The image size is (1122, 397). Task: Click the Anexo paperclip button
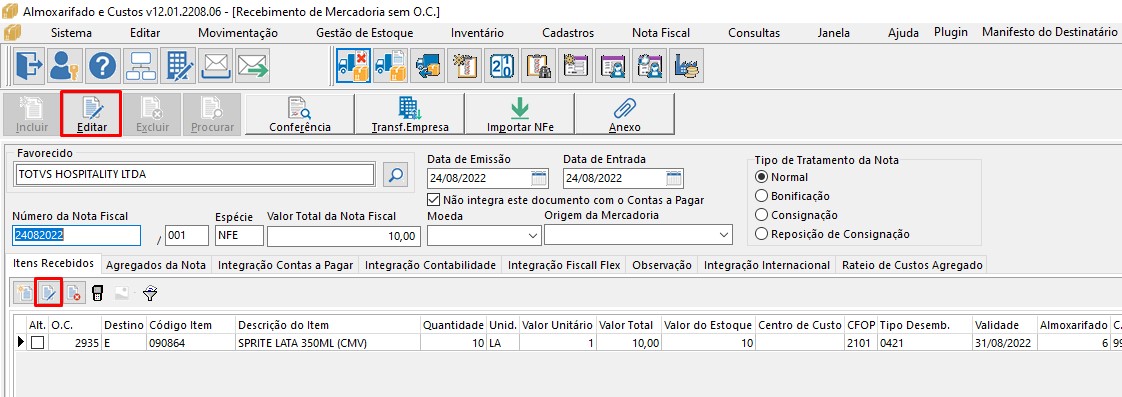[625, 114]
